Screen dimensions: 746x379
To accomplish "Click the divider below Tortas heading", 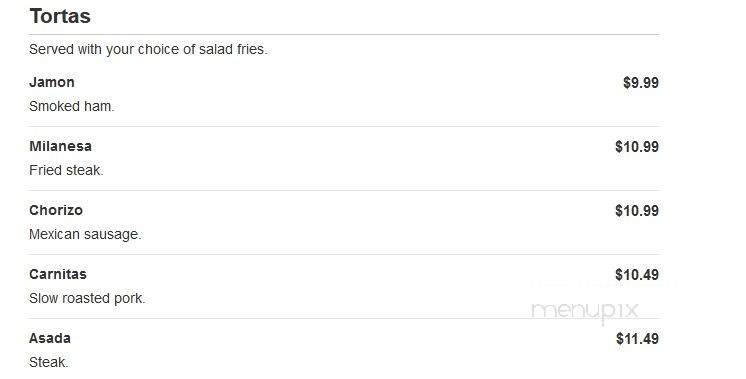I will point(344,35).
